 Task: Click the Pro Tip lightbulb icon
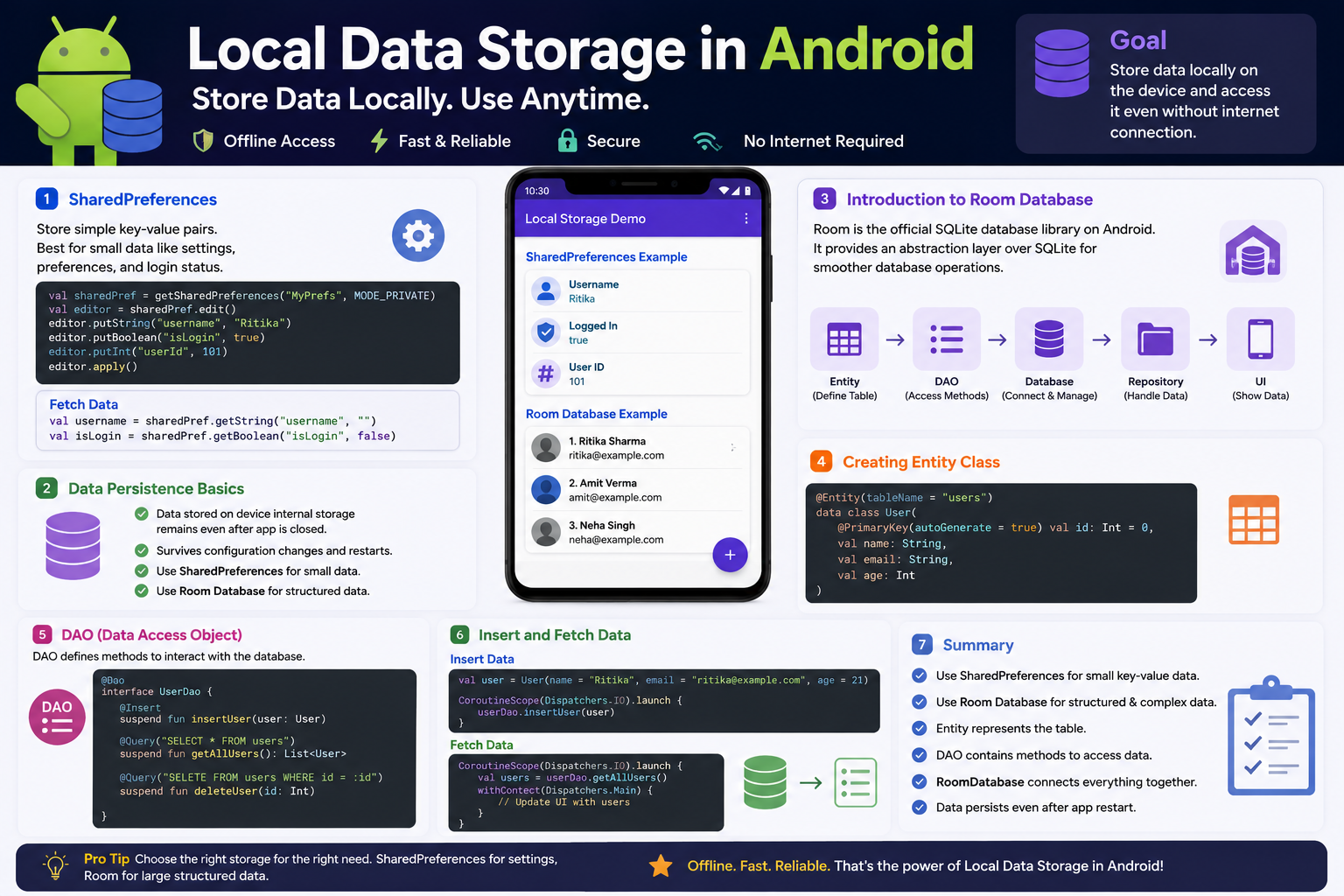[56, 866]
